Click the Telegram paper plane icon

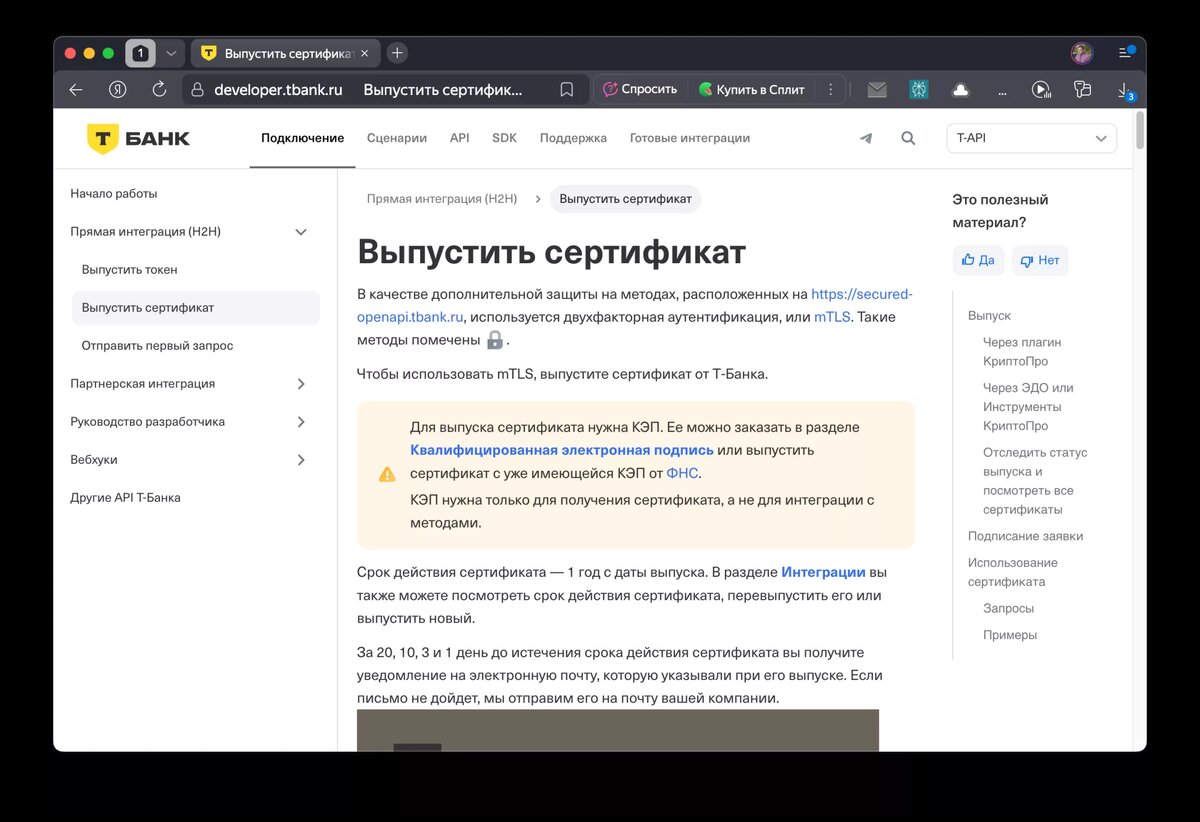866,138
